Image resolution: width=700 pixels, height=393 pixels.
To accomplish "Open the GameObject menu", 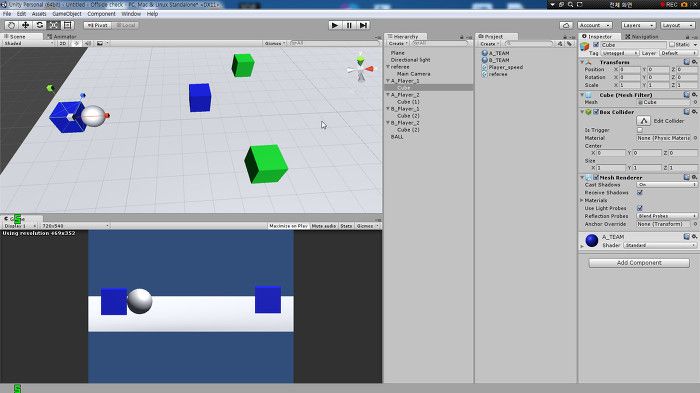I will click(67, 14).
